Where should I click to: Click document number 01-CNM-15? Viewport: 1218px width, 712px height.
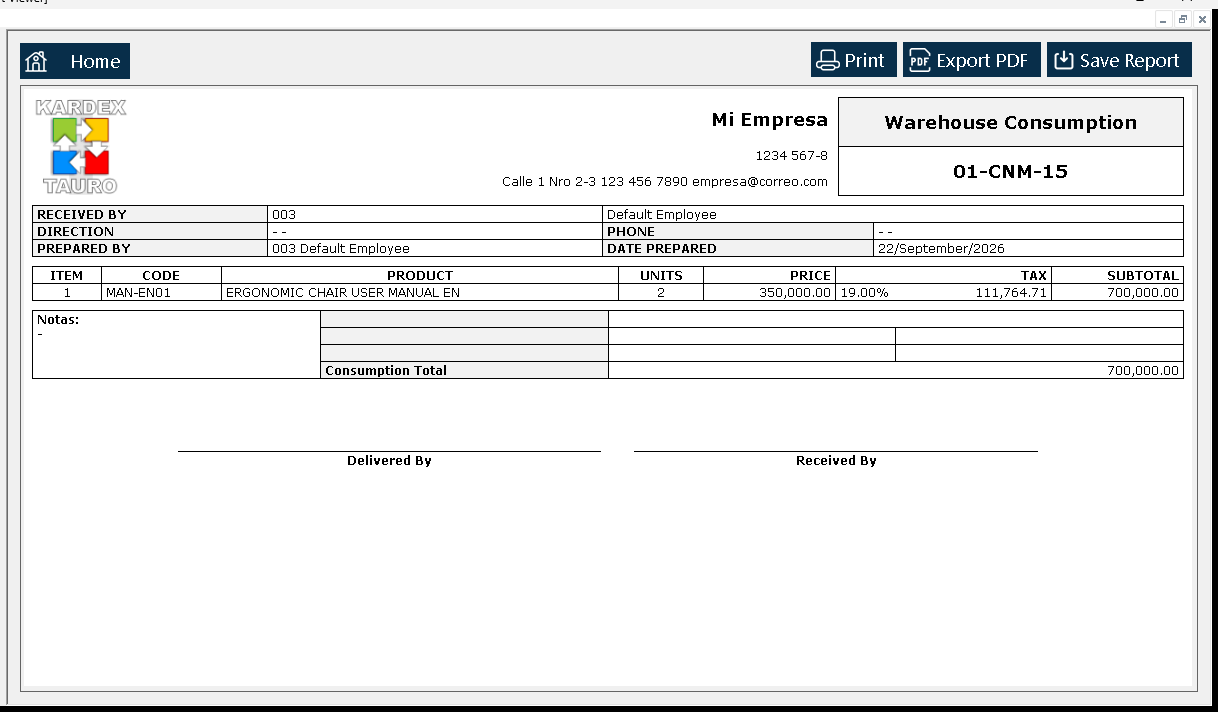[x=1010, y=171]
